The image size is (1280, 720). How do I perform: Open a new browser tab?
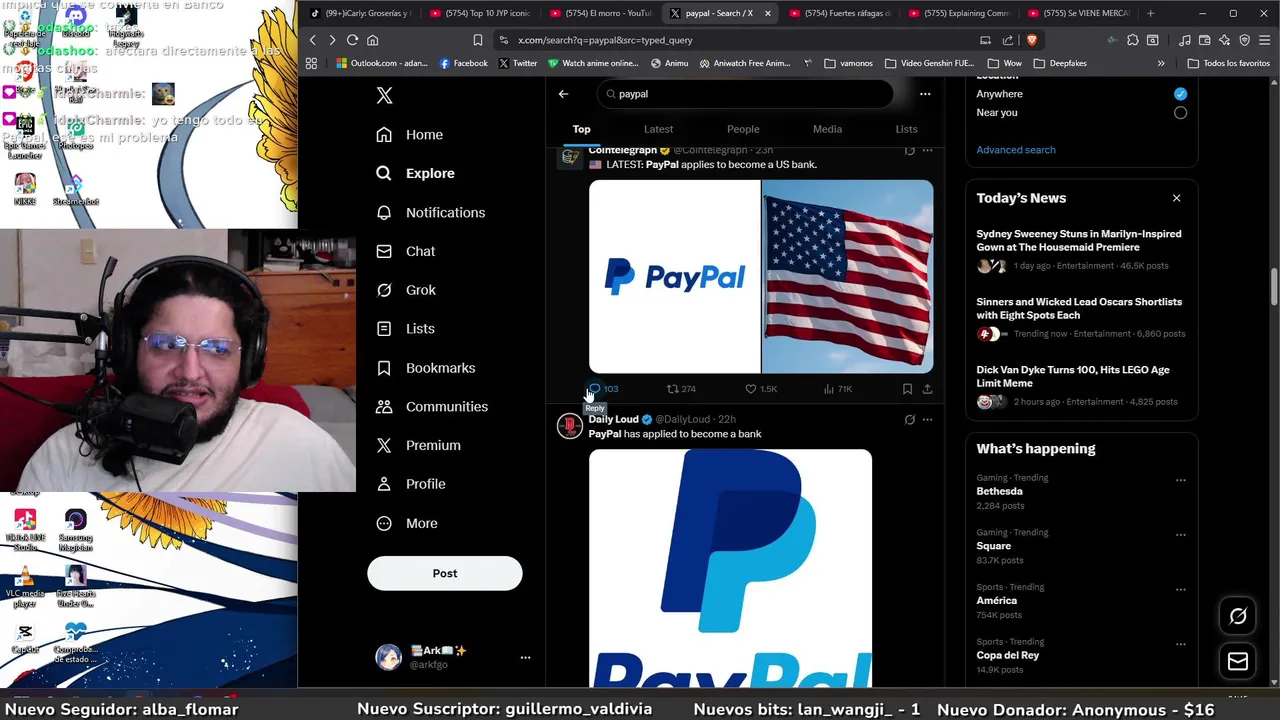[1150, 13]
